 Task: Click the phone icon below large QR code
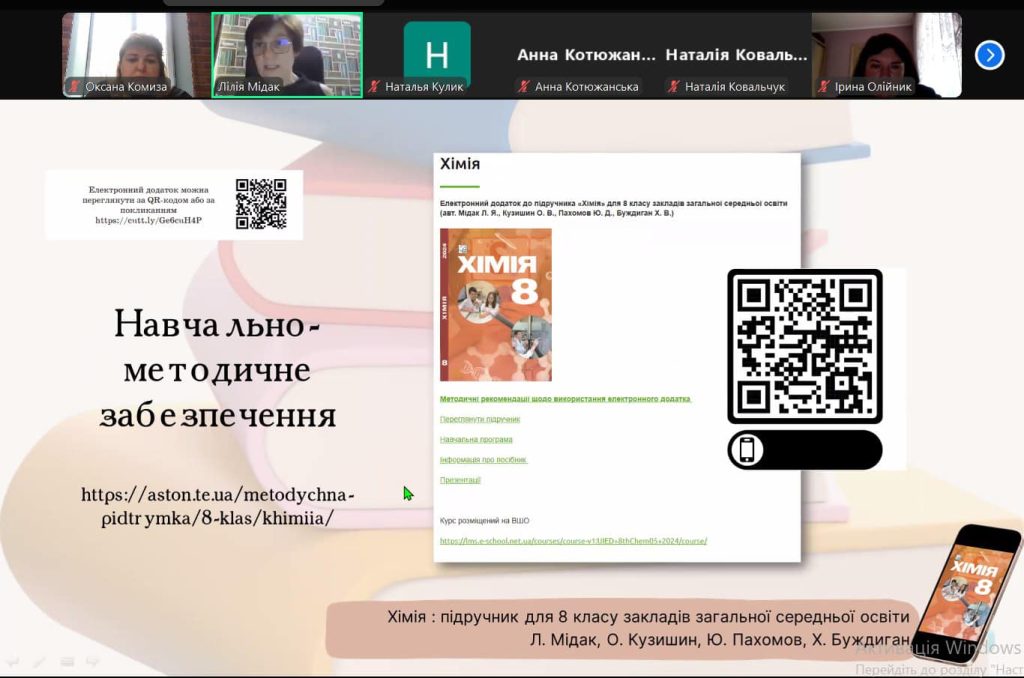click(746, 449)
